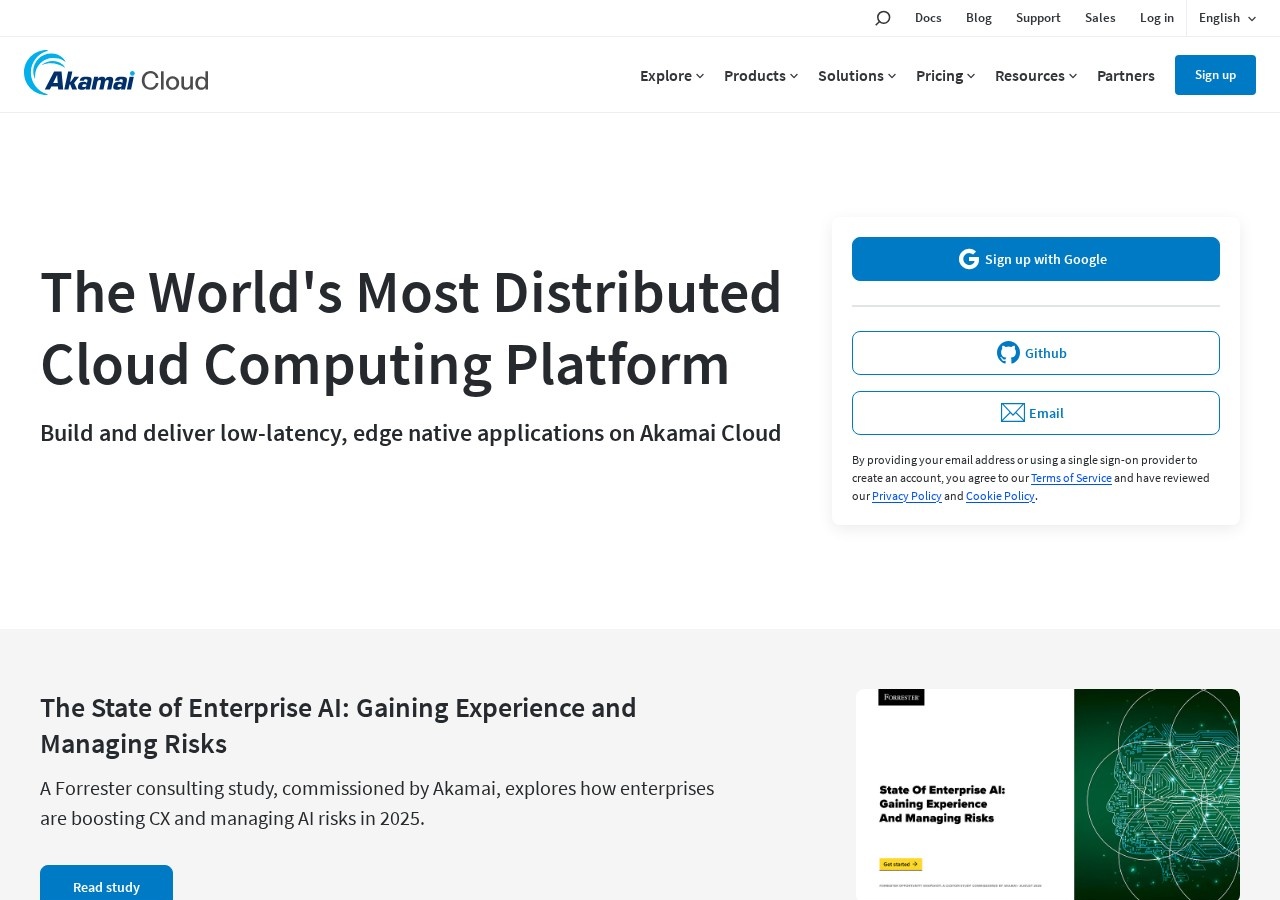
Task: Click the Google logo icon in sign-up
Action: click(x=969, y=259)
